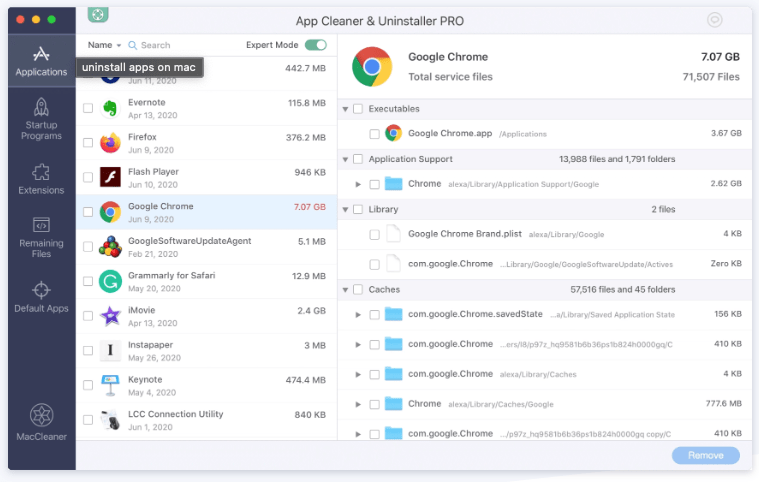Check the Firefox checkbox
The image size is (759, 482).
tap(88, 143)
